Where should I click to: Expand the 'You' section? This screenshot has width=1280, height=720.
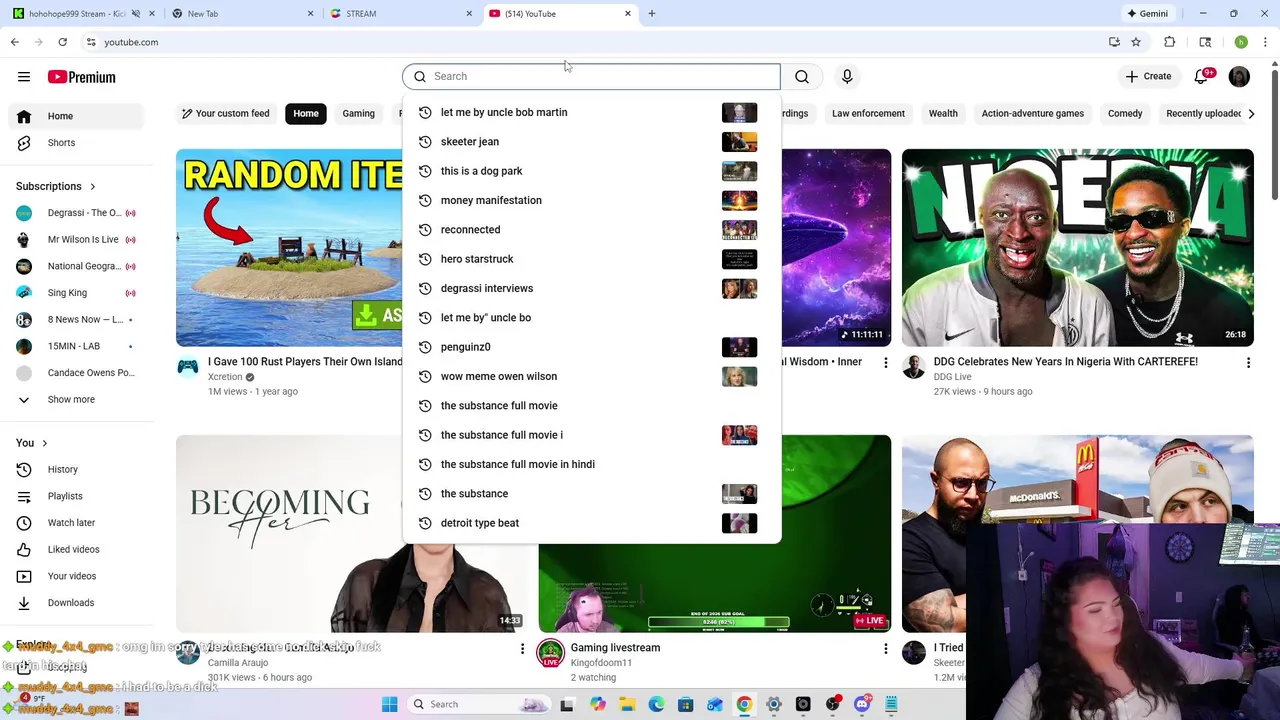[x=32, y=443]
